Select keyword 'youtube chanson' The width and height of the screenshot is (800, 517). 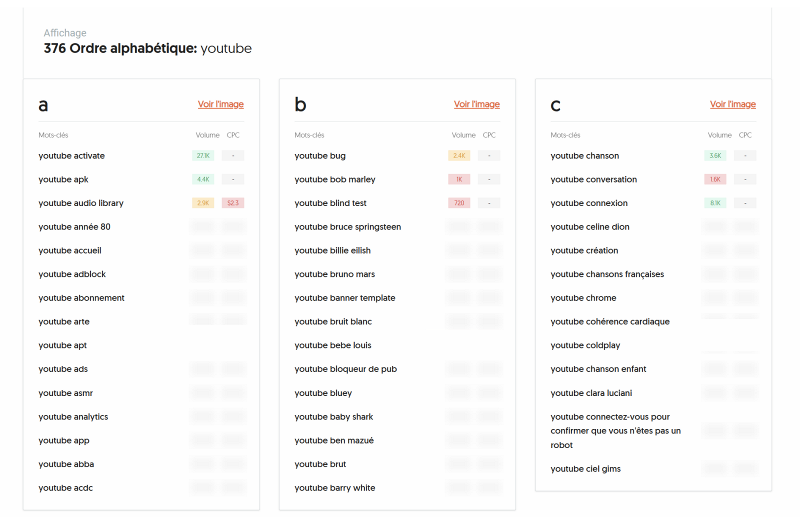pyautogui.click(x=585, y=156)
